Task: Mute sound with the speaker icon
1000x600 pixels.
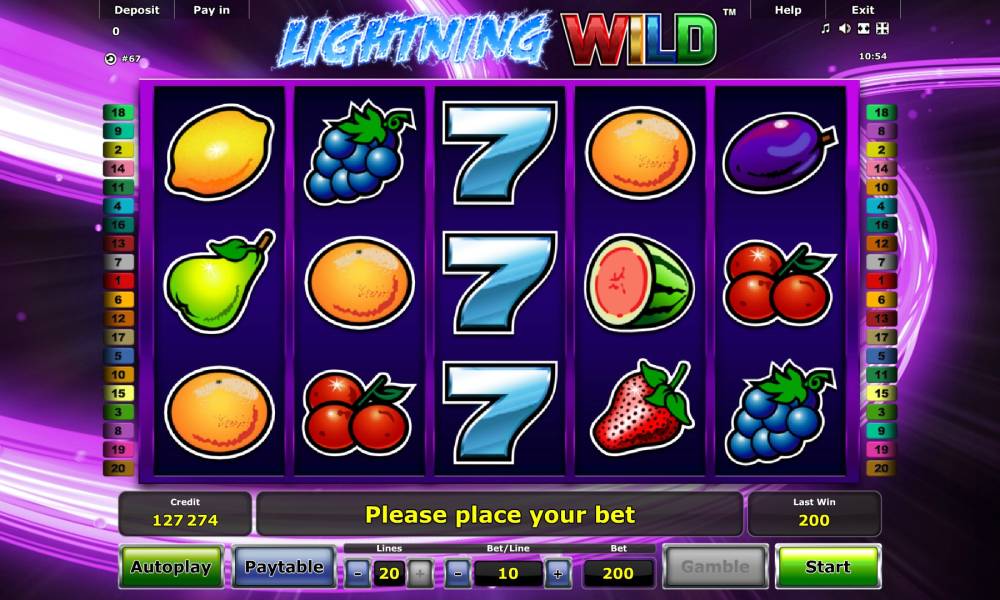Action: (844, 29)
